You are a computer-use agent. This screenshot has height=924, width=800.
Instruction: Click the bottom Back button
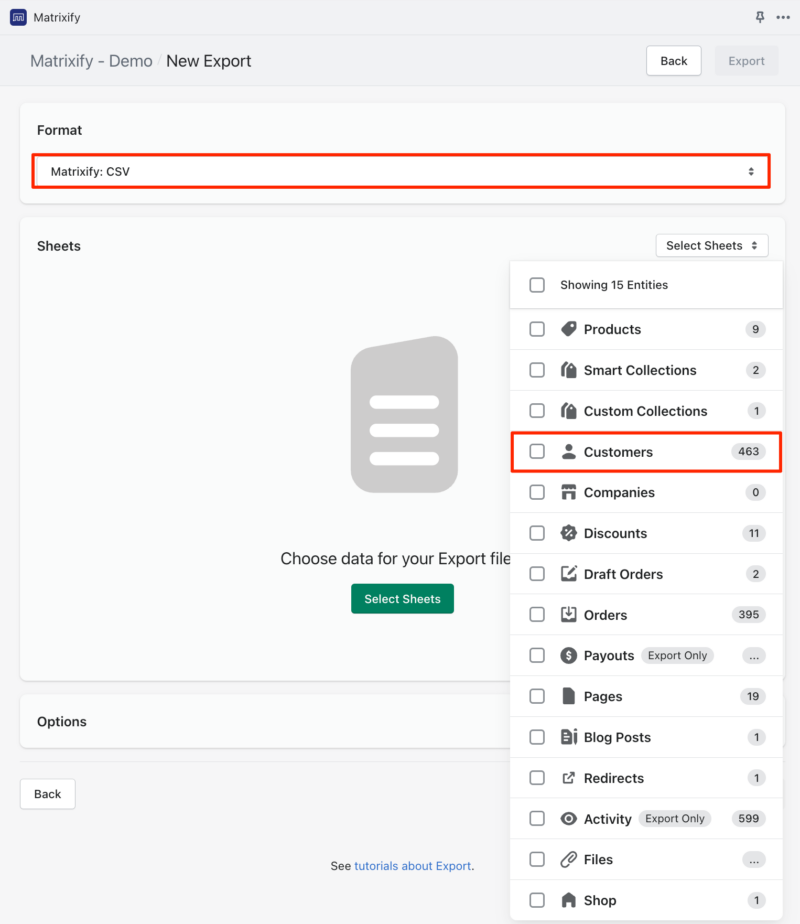[x=48, y=794]
